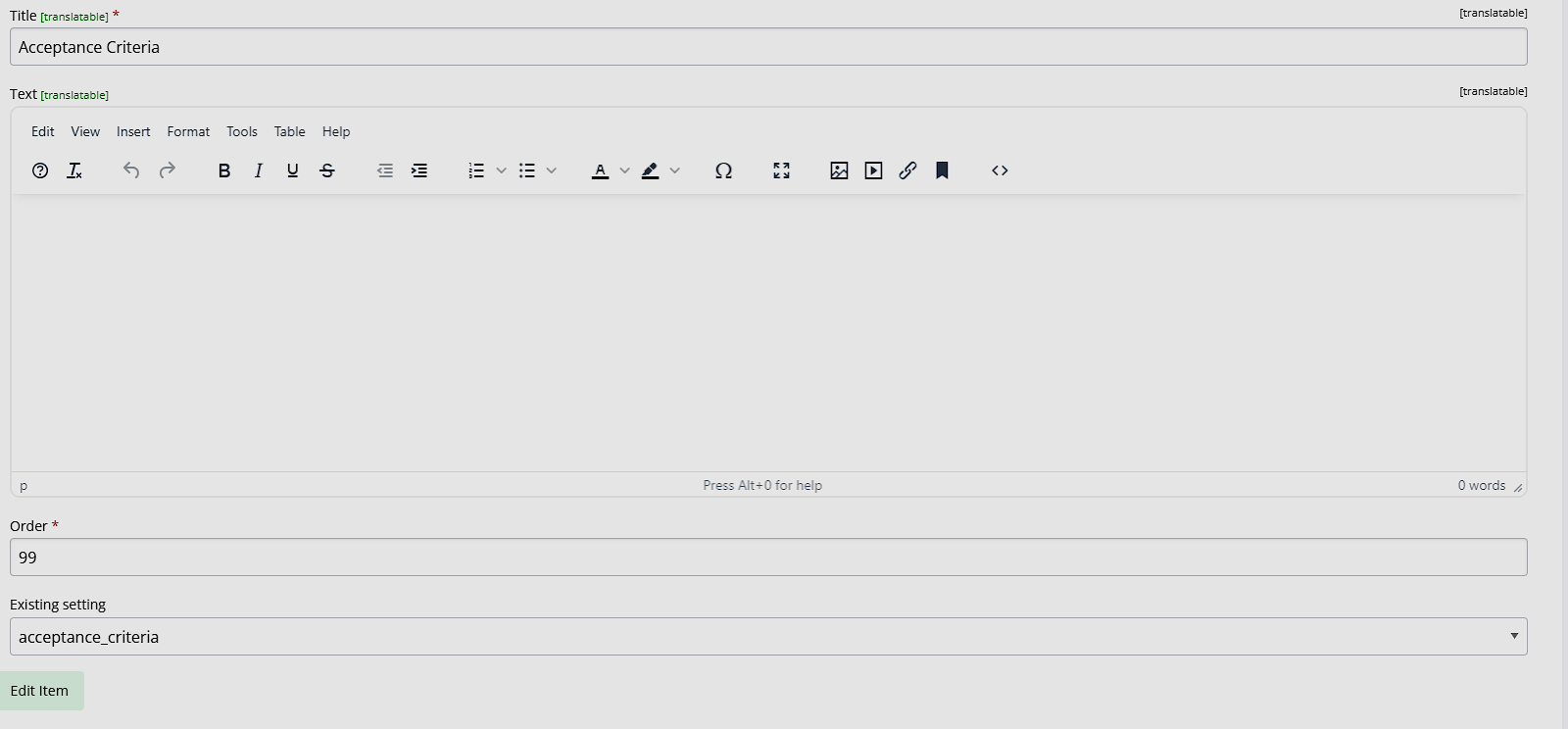
Task: Apply the text color swatch button
Action: 601,170
